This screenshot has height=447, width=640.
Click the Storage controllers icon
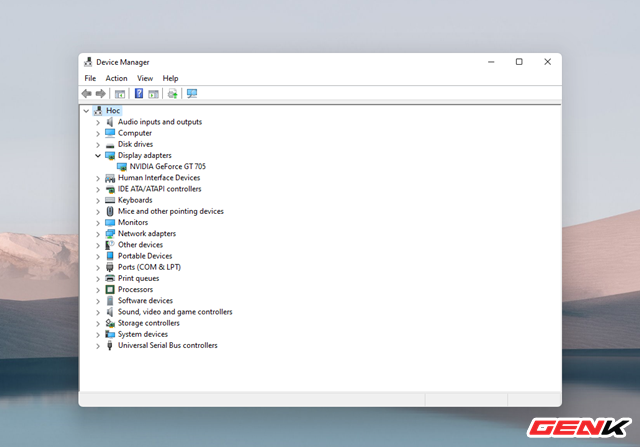click(110, 323)
